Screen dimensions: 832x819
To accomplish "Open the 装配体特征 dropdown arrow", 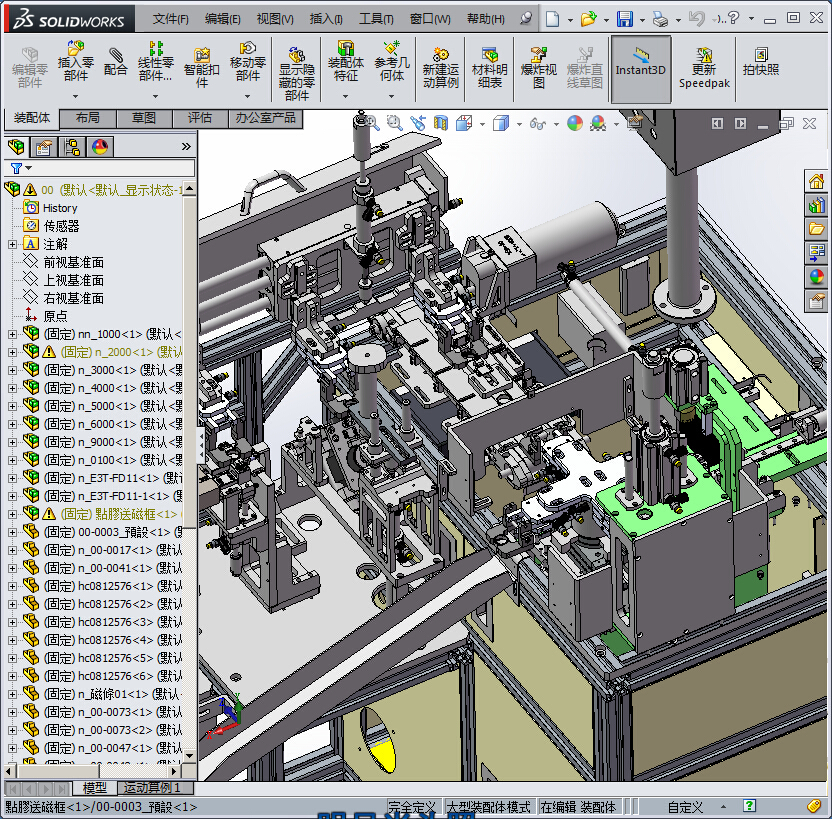I will [x=346, y=97].
